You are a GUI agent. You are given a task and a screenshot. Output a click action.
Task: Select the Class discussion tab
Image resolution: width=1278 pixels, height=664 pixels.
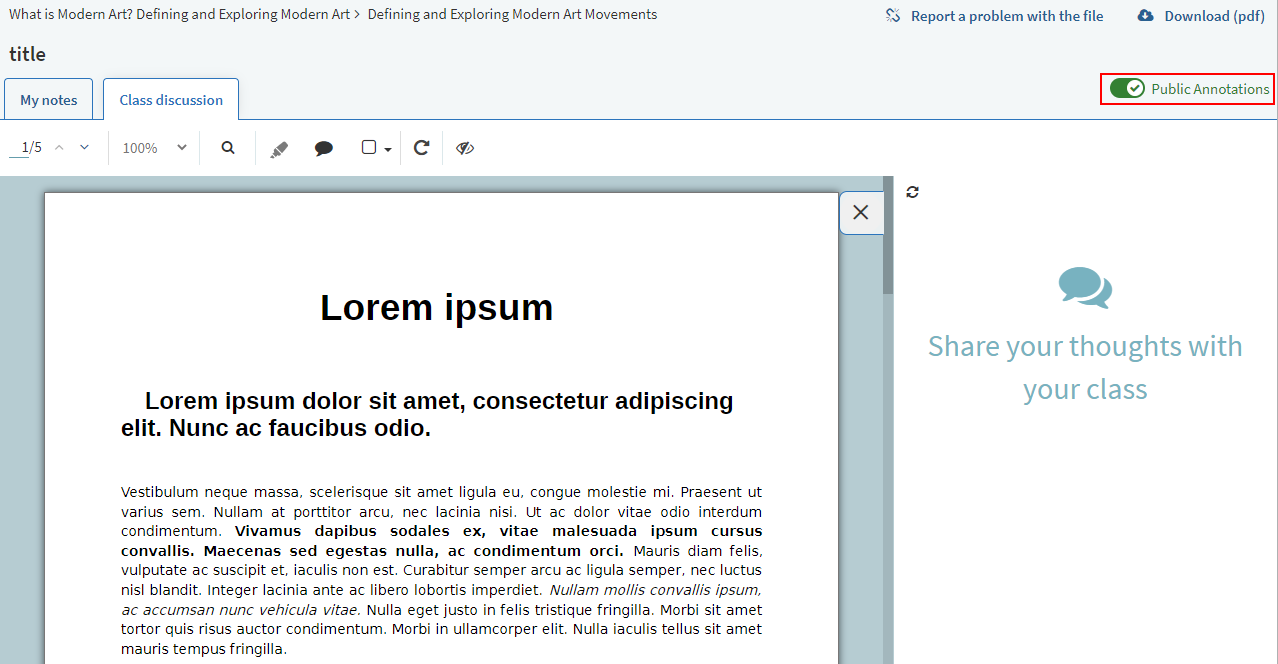(171, 100)
